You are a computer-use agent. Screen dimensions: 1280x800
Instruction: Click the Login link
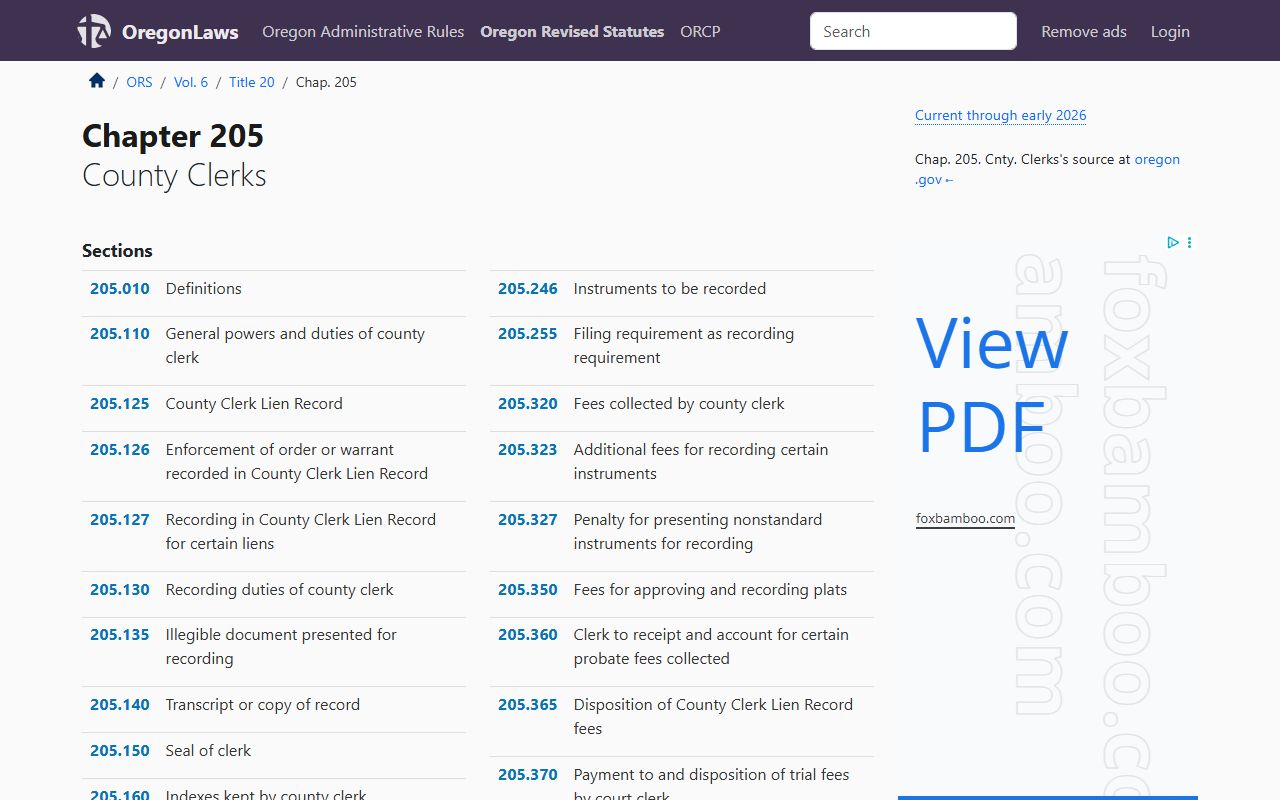click(1170, 31)
